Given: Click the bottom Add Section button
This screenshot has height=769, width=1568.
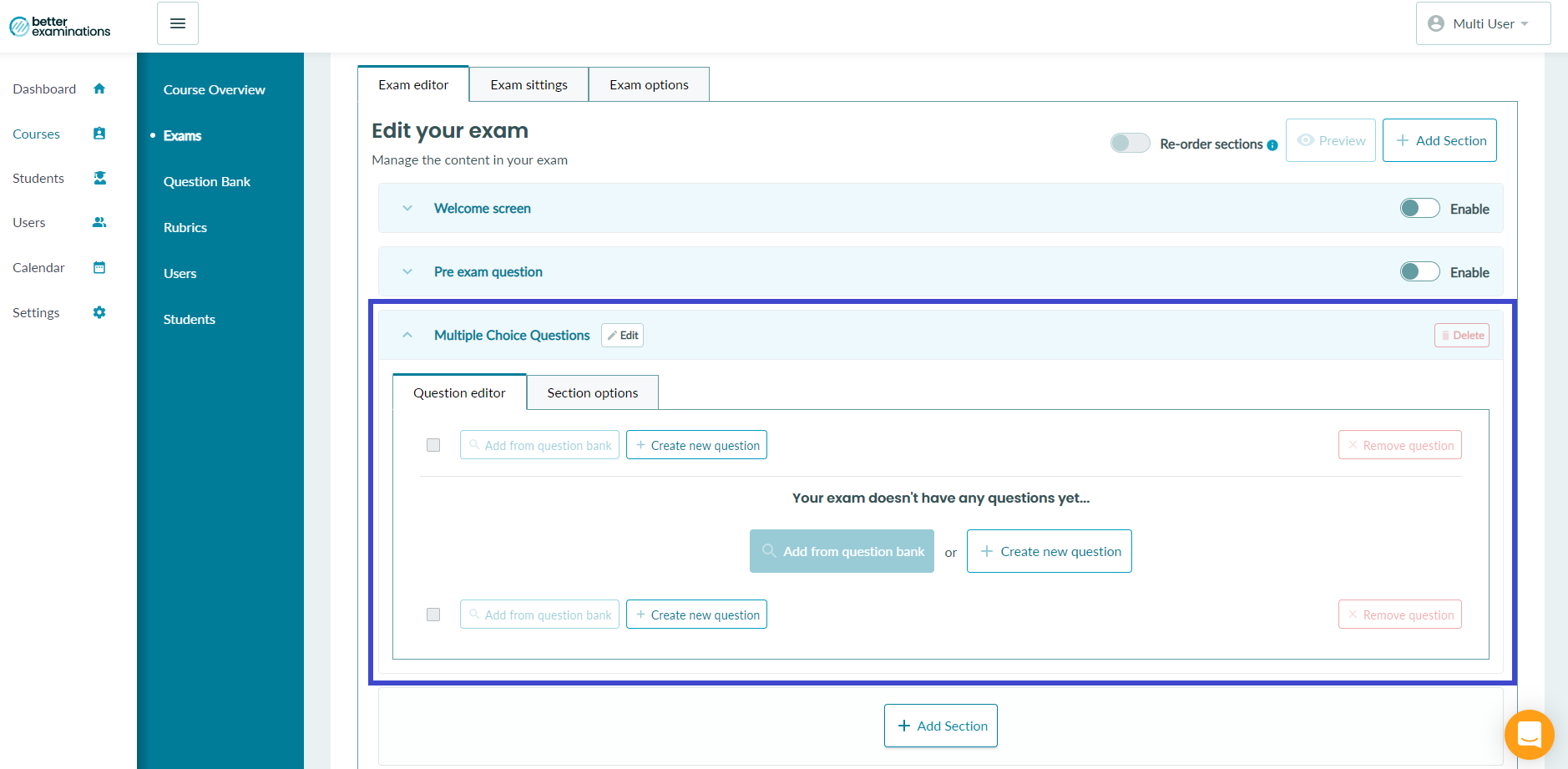Looking at the screenshot, I should point(941,726).
